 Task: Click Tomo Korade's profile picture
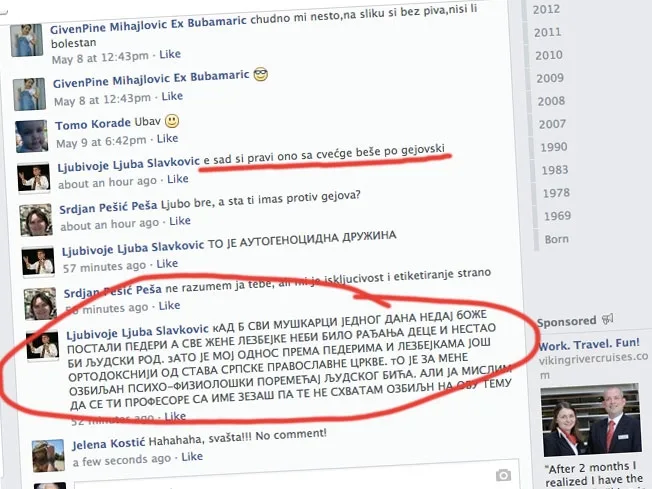tap(32, 135)
